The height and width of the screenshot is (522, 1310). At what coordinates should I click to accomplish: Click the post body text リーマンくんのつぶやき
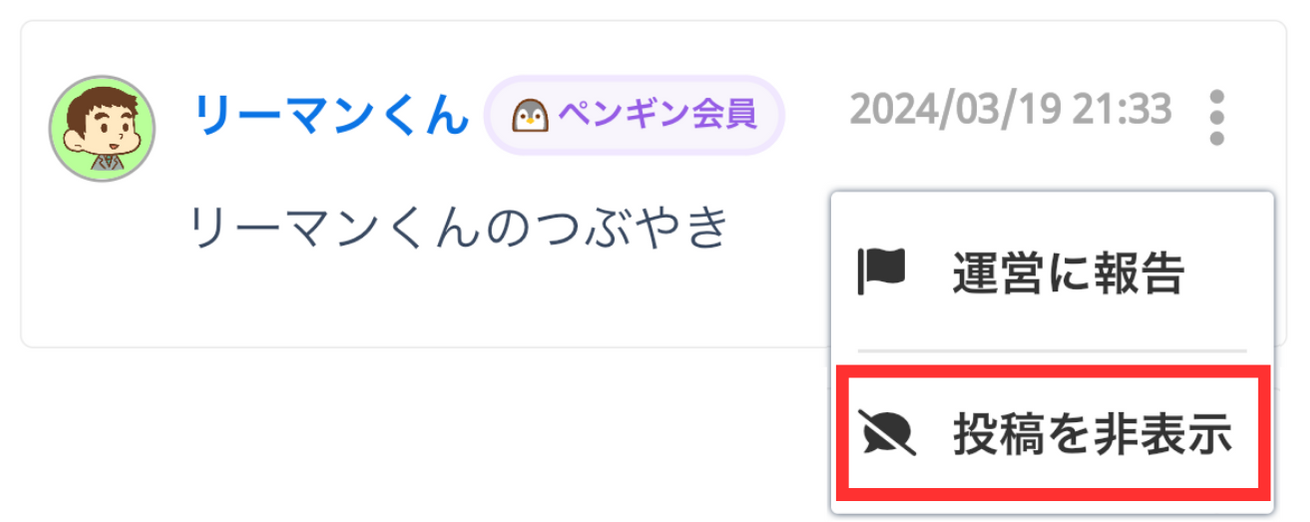(x=457, y=228)
